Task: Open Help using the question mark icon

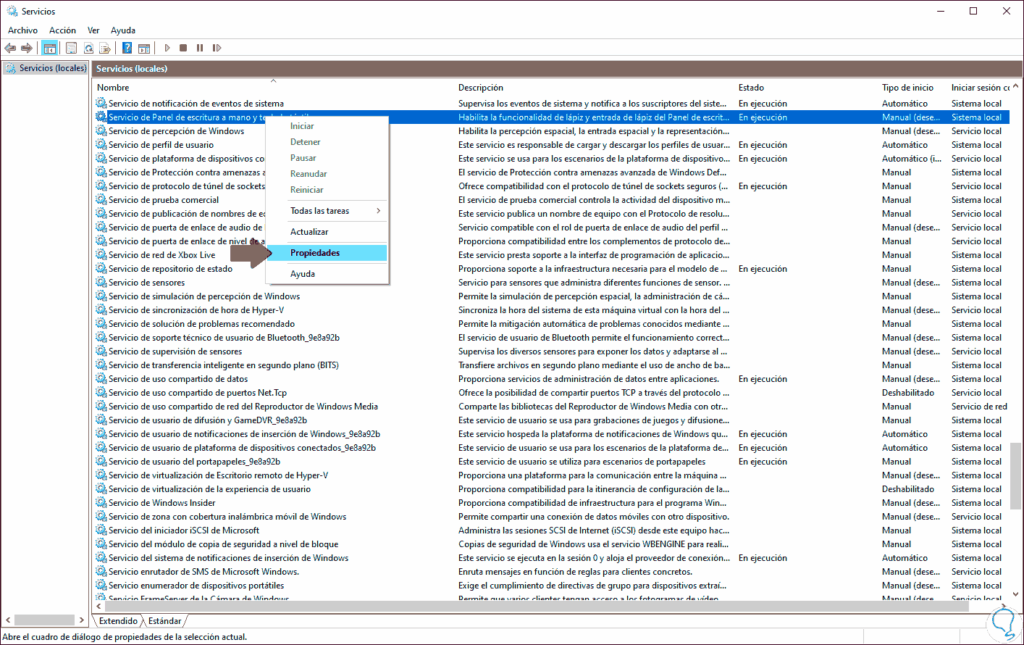Action: pyautogui.click(x=128, y=47)
